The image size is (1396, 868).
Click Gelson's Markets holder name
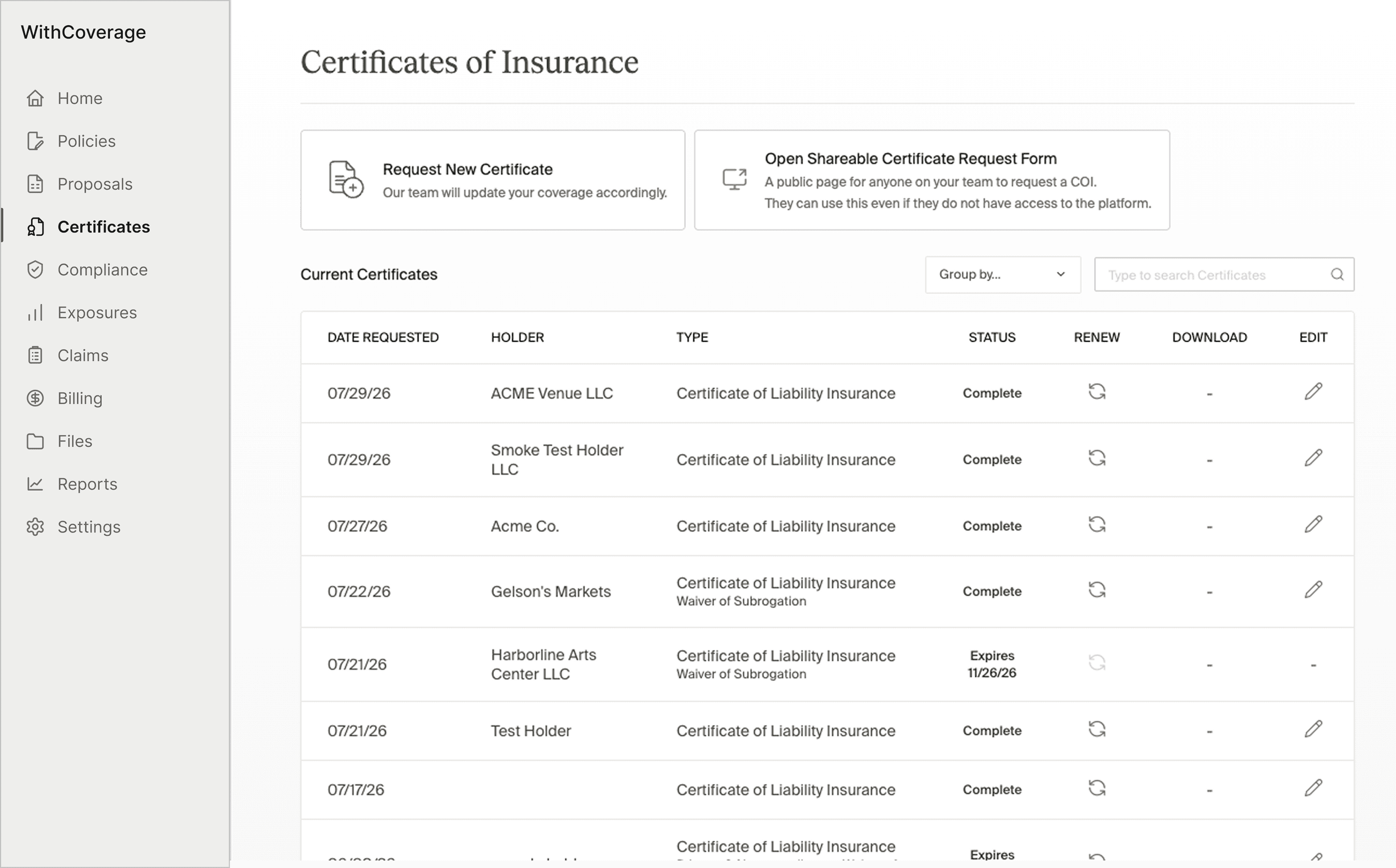[x=551, y=592]
